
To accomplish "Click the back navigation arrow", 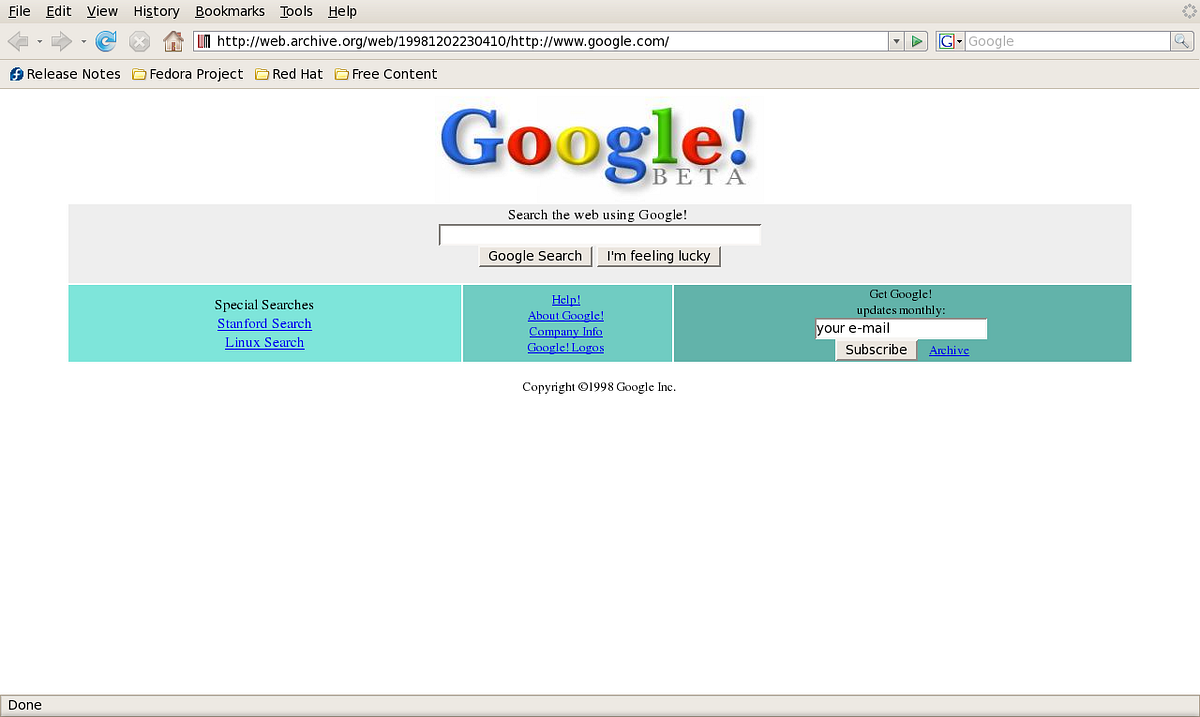I will pyautogui.click(x=18, y=41).
